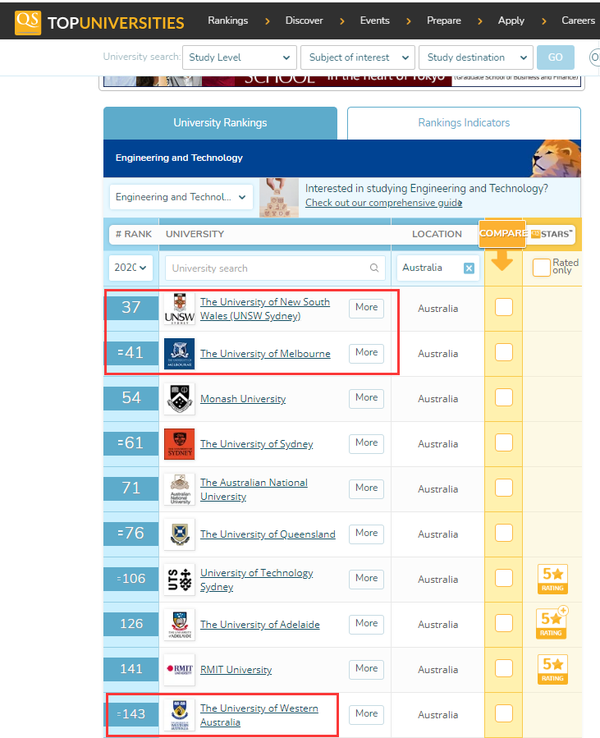Open the Careers menu
600x738 pixels.
point(578,21)
